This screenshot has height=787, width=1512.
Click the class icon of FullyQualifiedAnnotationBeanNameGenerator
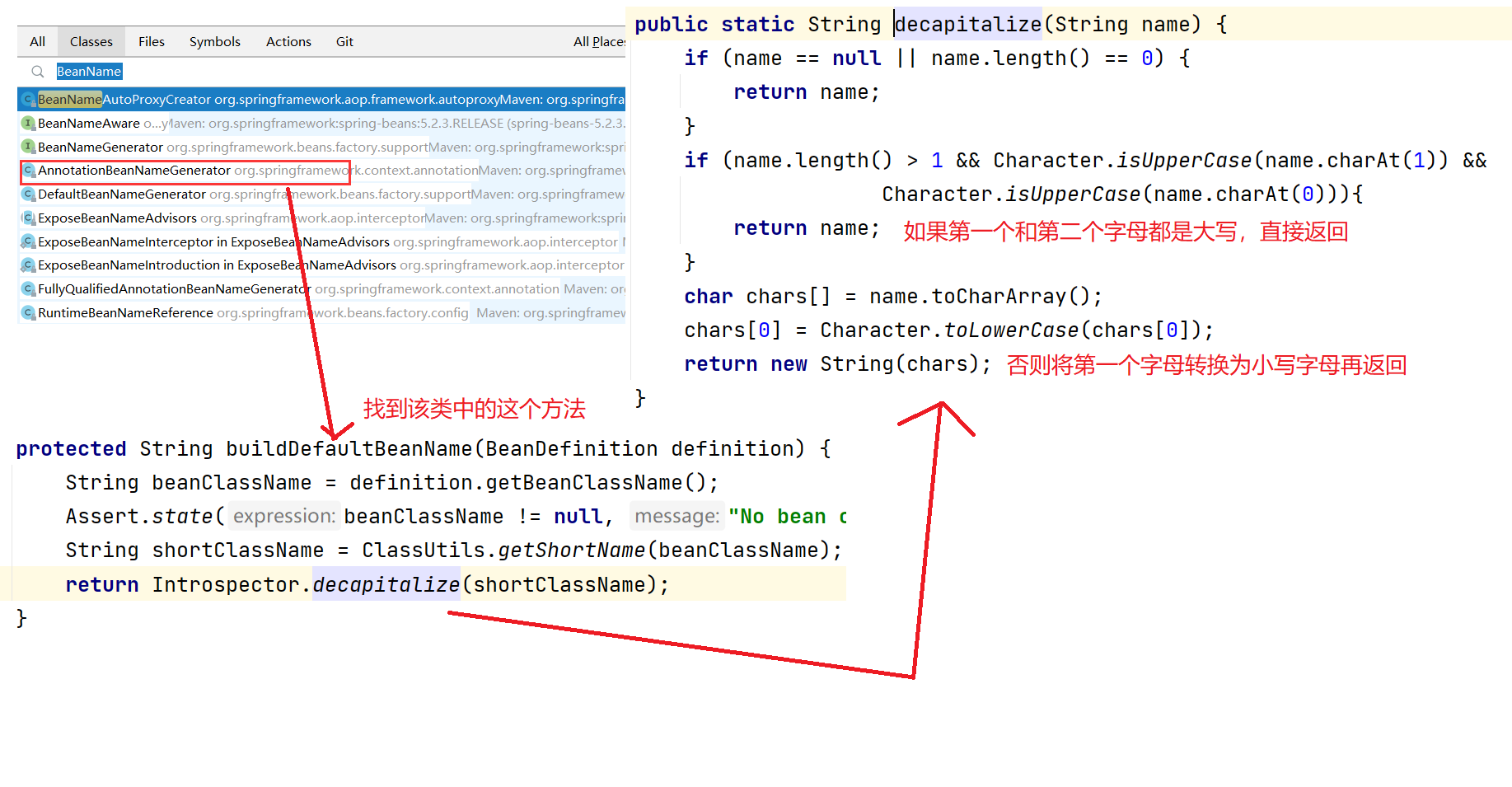coord(28,288)
